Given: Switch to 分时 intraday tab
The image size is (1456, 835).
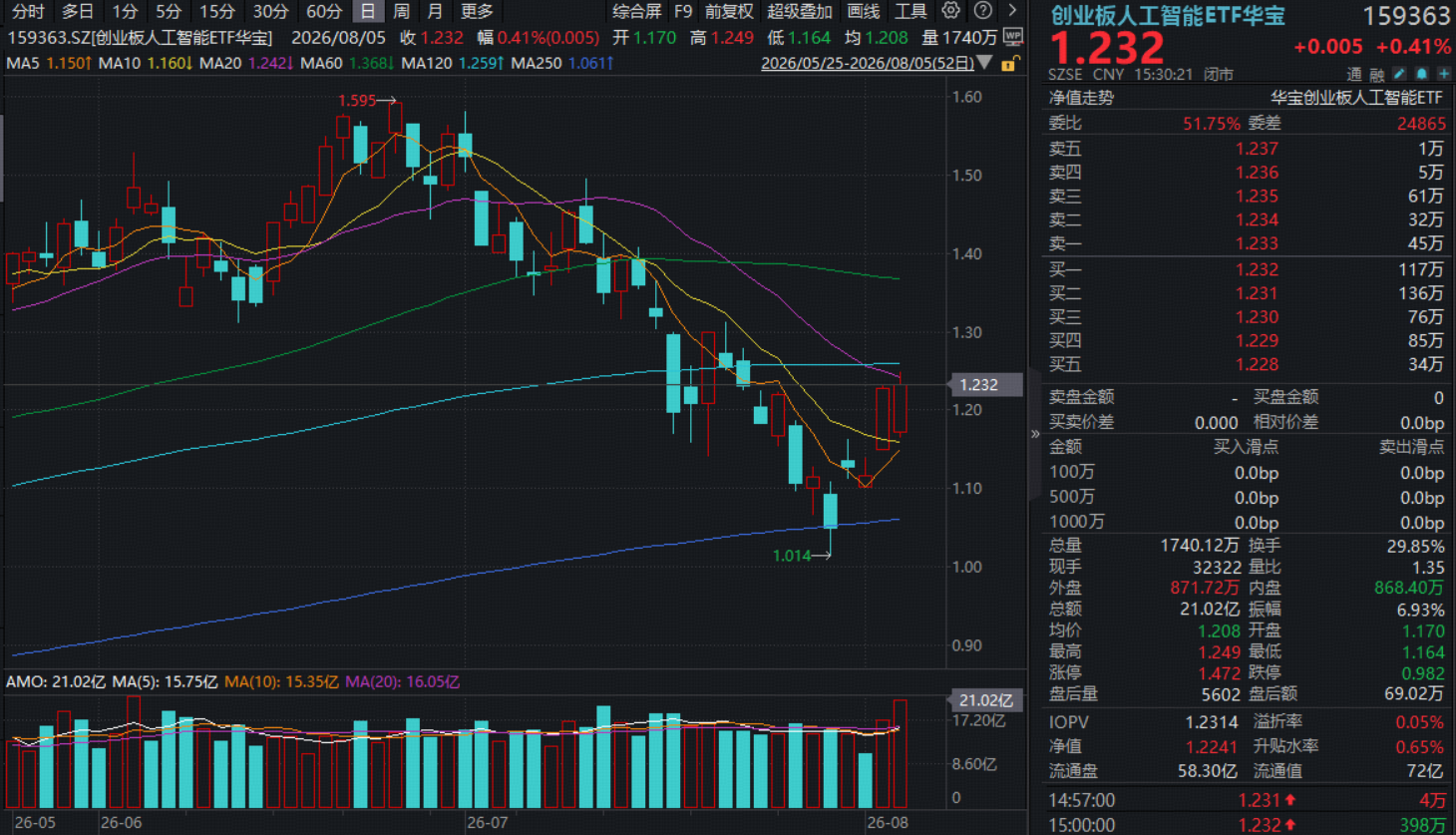Looking at the screenshot, I should tap(28, 11).
